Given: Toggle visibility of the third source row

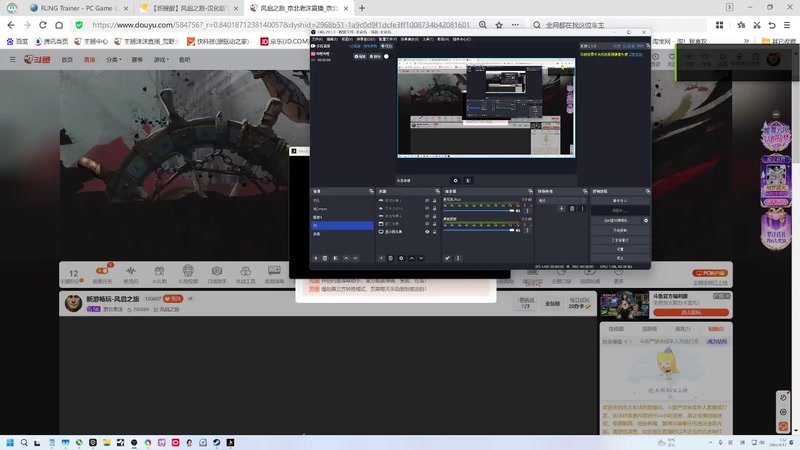Looking at the screenshot, I should 427,216.
